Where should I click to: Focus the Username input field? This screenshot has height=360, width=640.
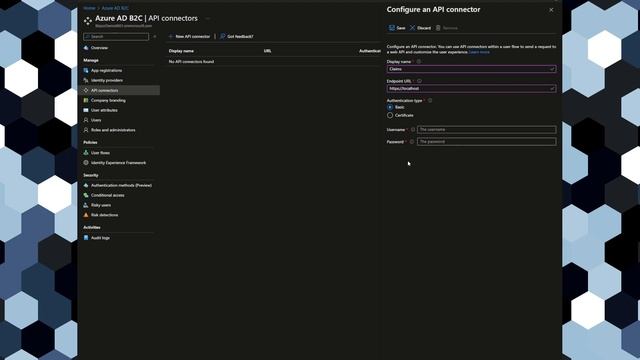click(487, 129)
